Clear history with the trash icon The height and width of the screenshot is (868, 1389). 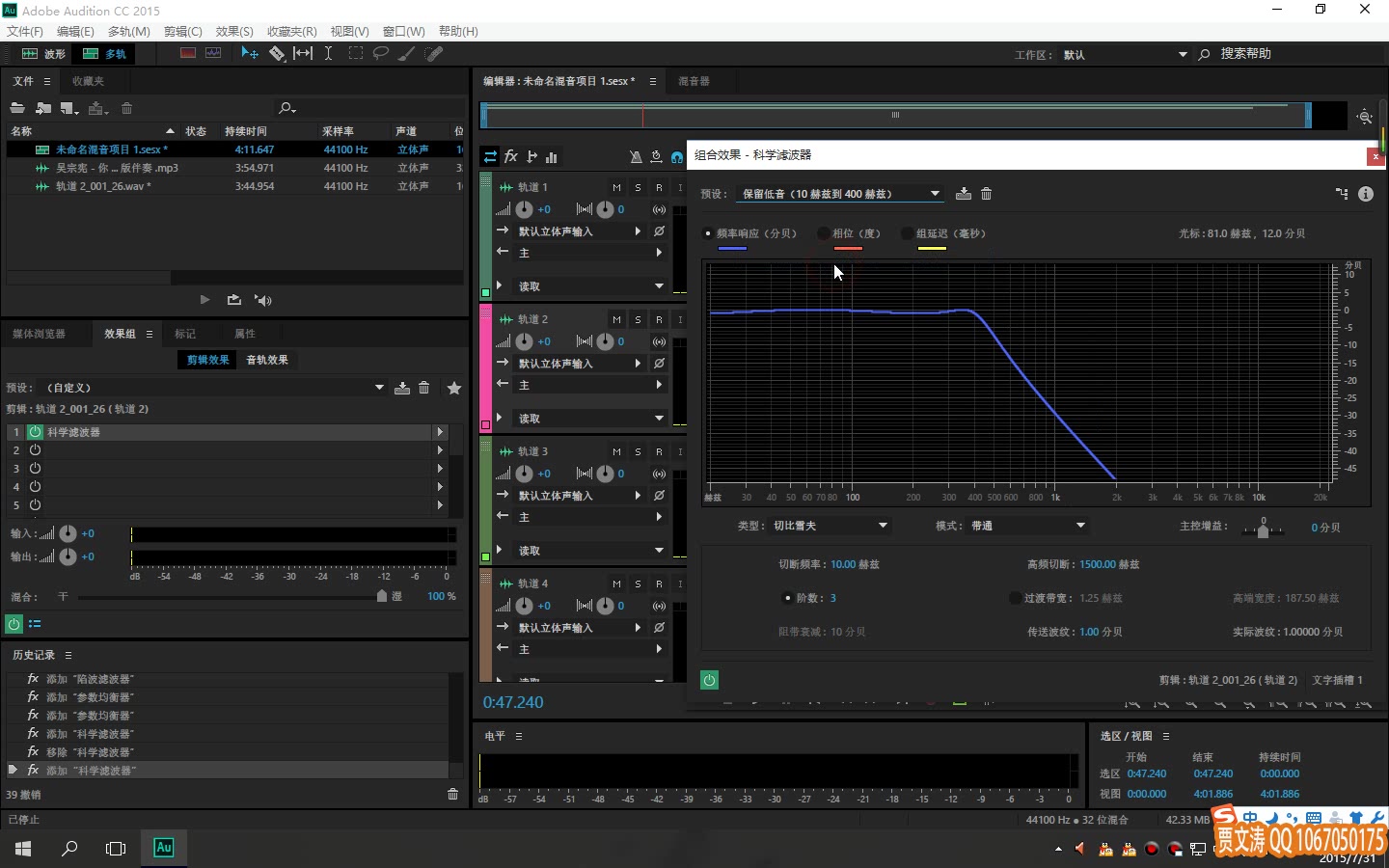(452, 795)
